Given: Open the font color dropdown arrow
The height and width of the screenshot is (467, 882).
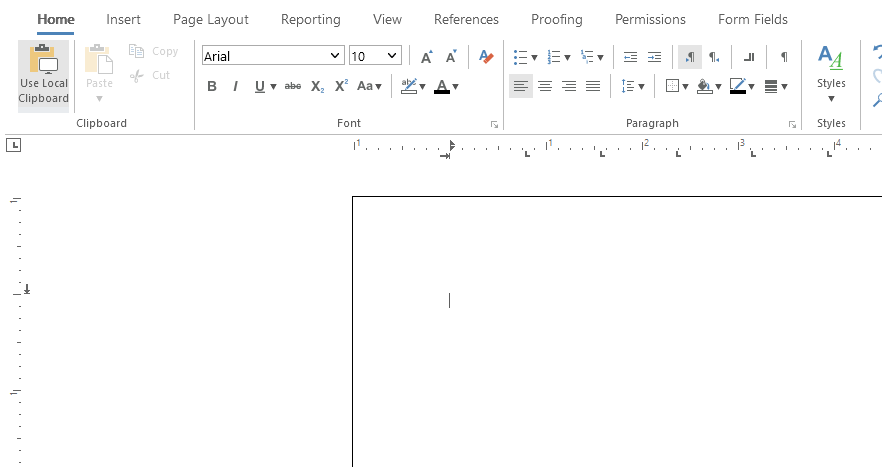Looking at the screenshot, I should tap(456, 87).
